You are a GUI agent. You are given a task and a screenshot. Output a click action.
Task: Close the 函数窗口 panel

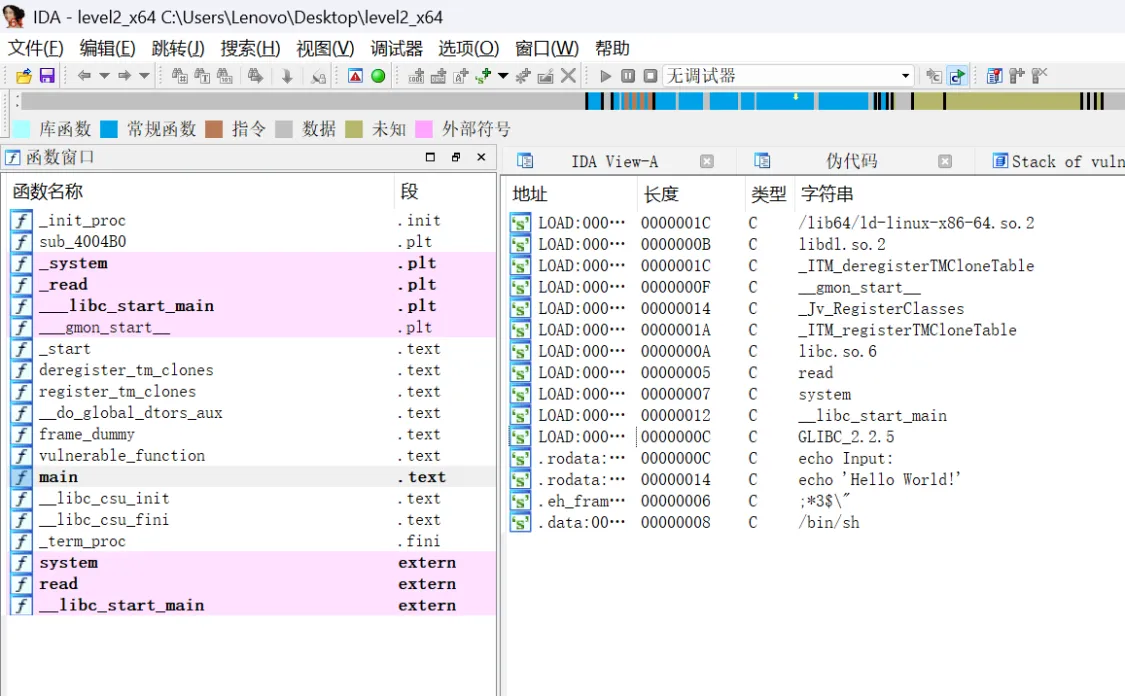(x=481, y=157)
